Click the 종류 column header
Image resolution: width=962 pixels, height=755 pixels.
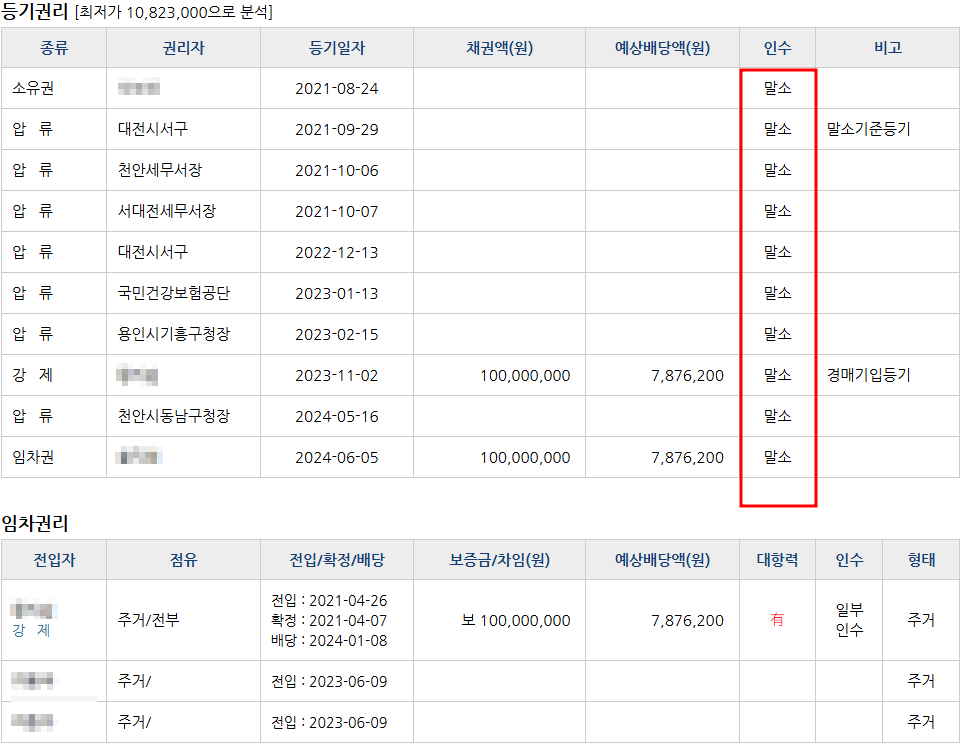pos(54,48)
